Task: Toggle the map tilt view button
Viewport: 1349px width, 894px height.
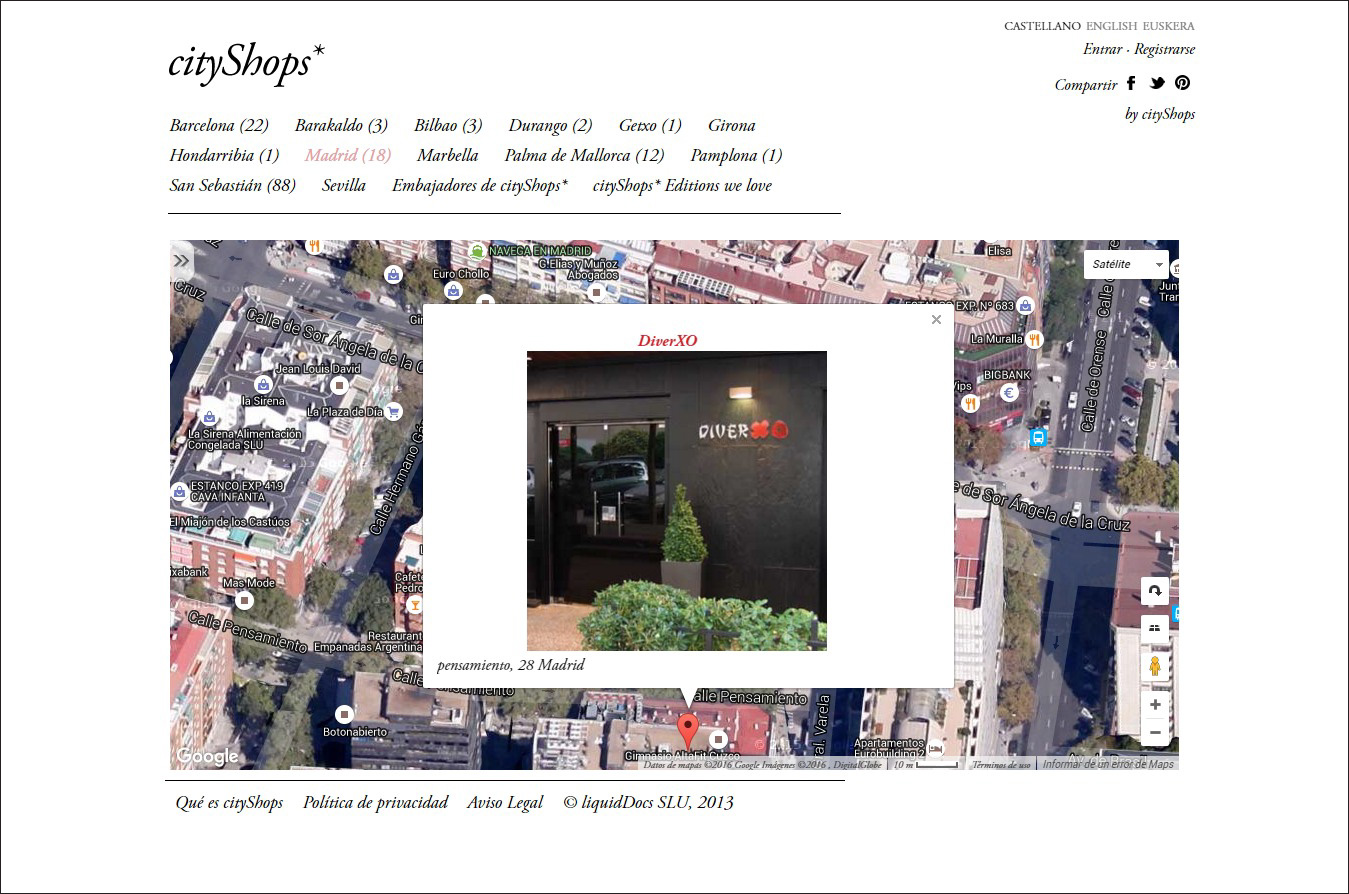Action: click(1155, 629)
